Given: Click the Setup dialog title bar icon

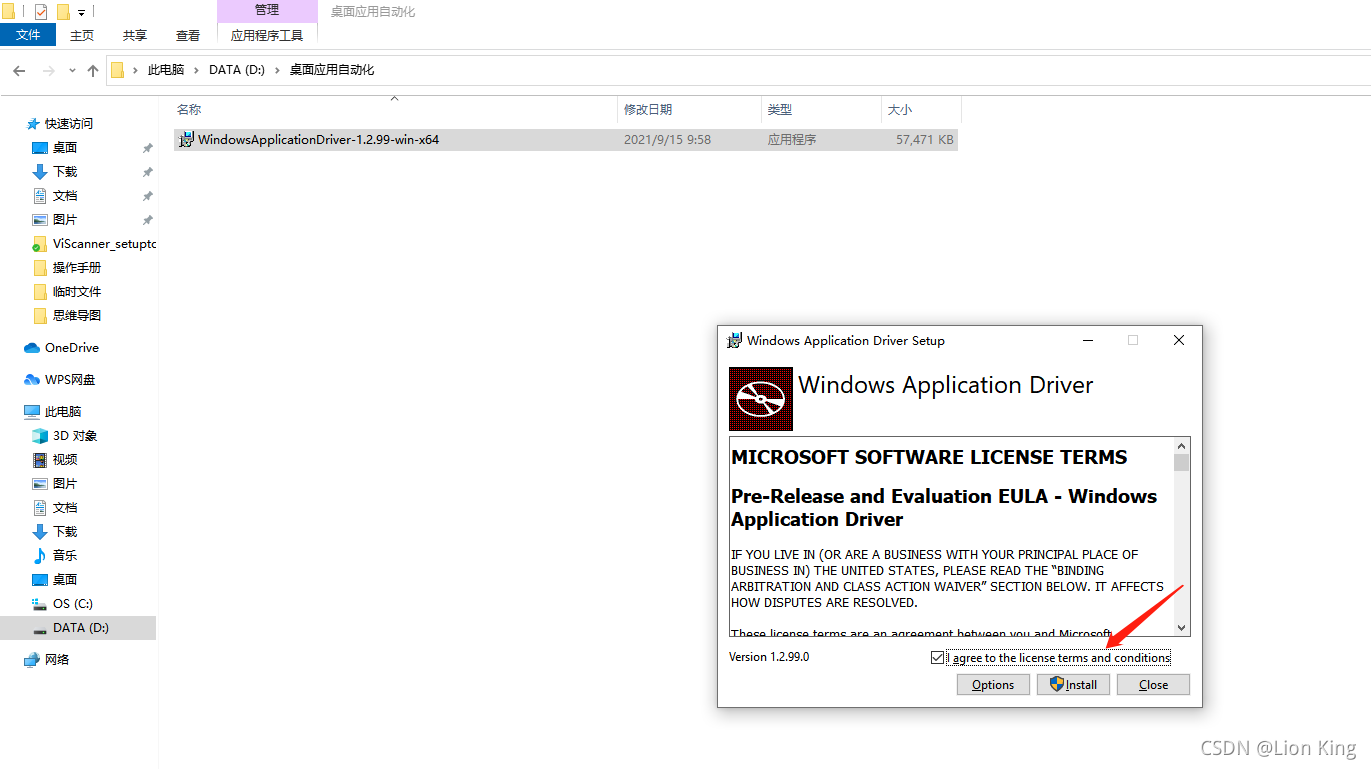Looking at the screenshot, I should point(735,340).
